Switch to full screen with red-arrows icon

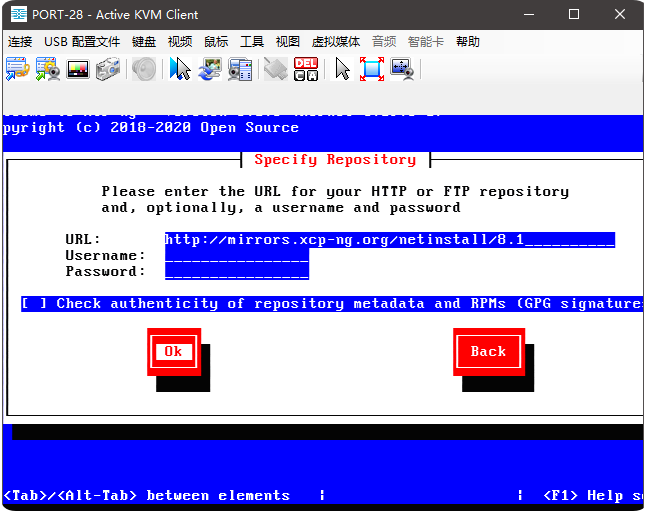pos(372,69)
